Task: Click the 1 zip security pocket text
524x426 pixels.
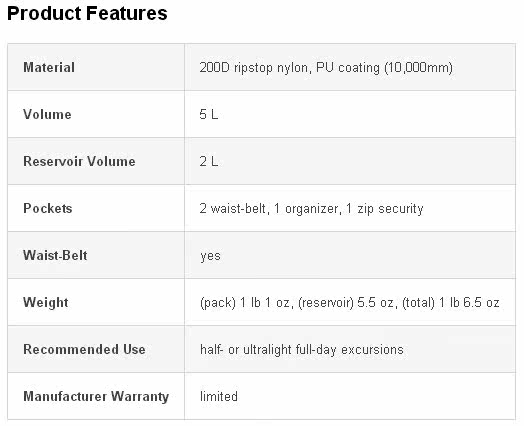Action: point(385,209)
